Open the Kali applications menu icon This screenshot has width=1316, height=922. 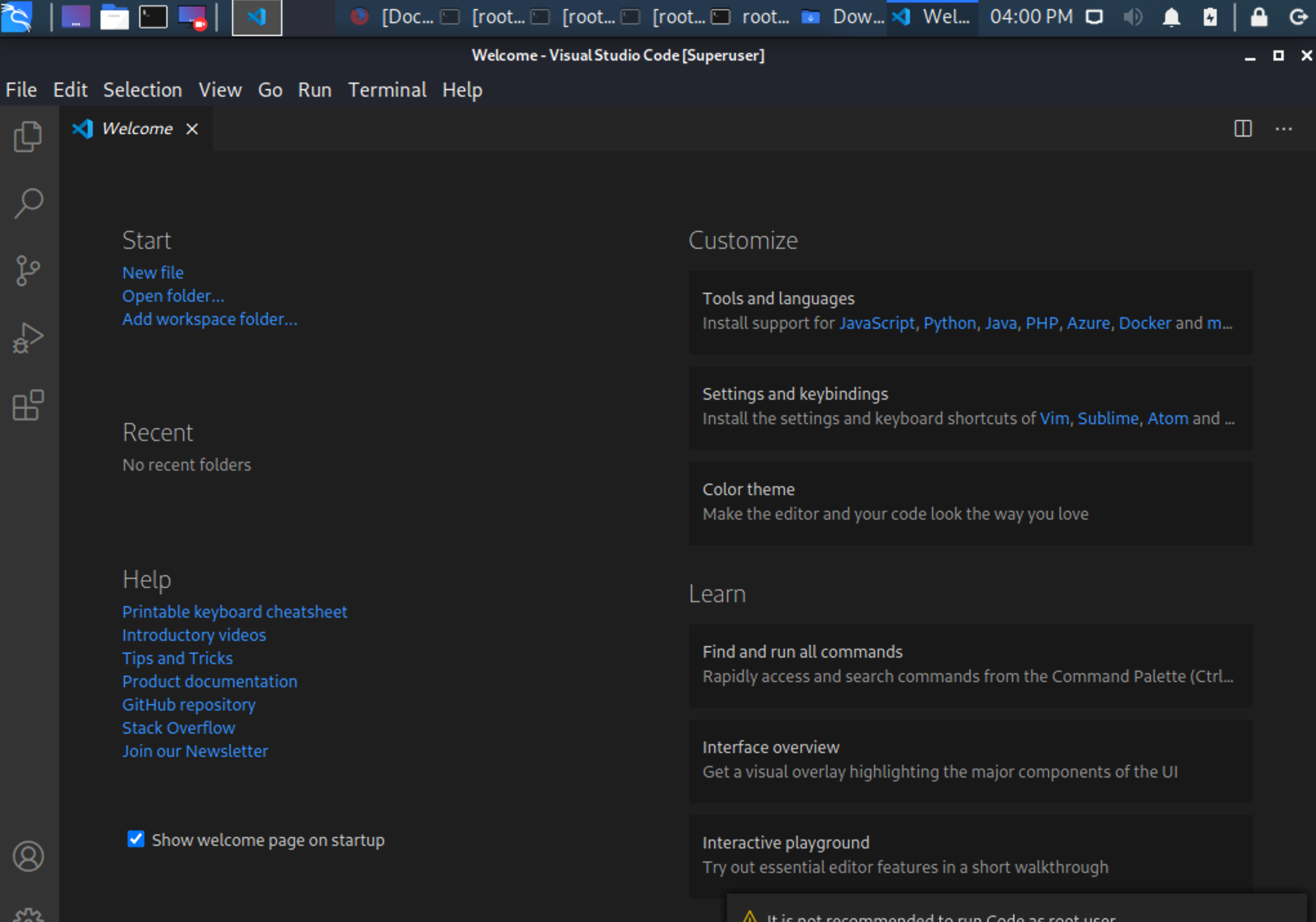pyautogui.click(x=17, y=17)
